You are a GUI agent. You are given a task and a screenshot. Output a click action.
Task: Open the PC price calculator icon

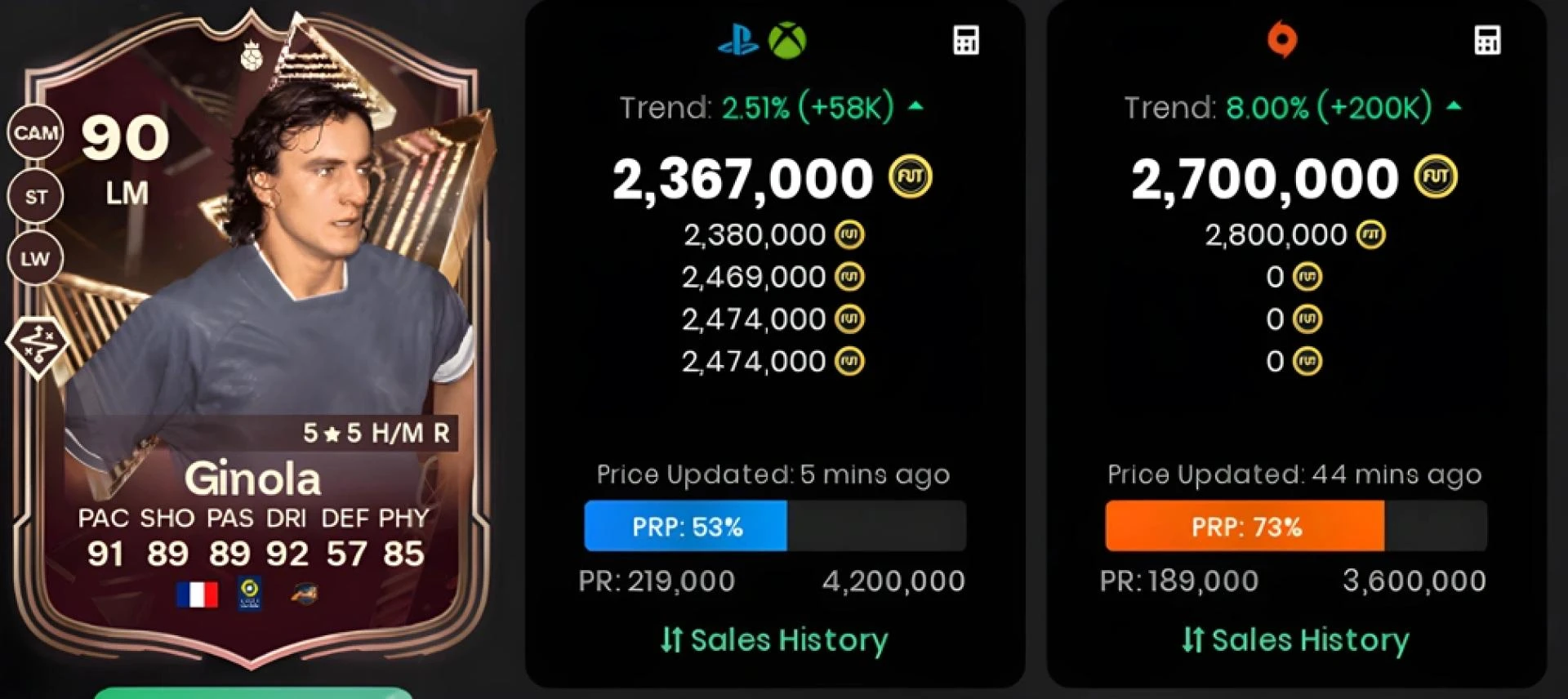click(1487, 40)
